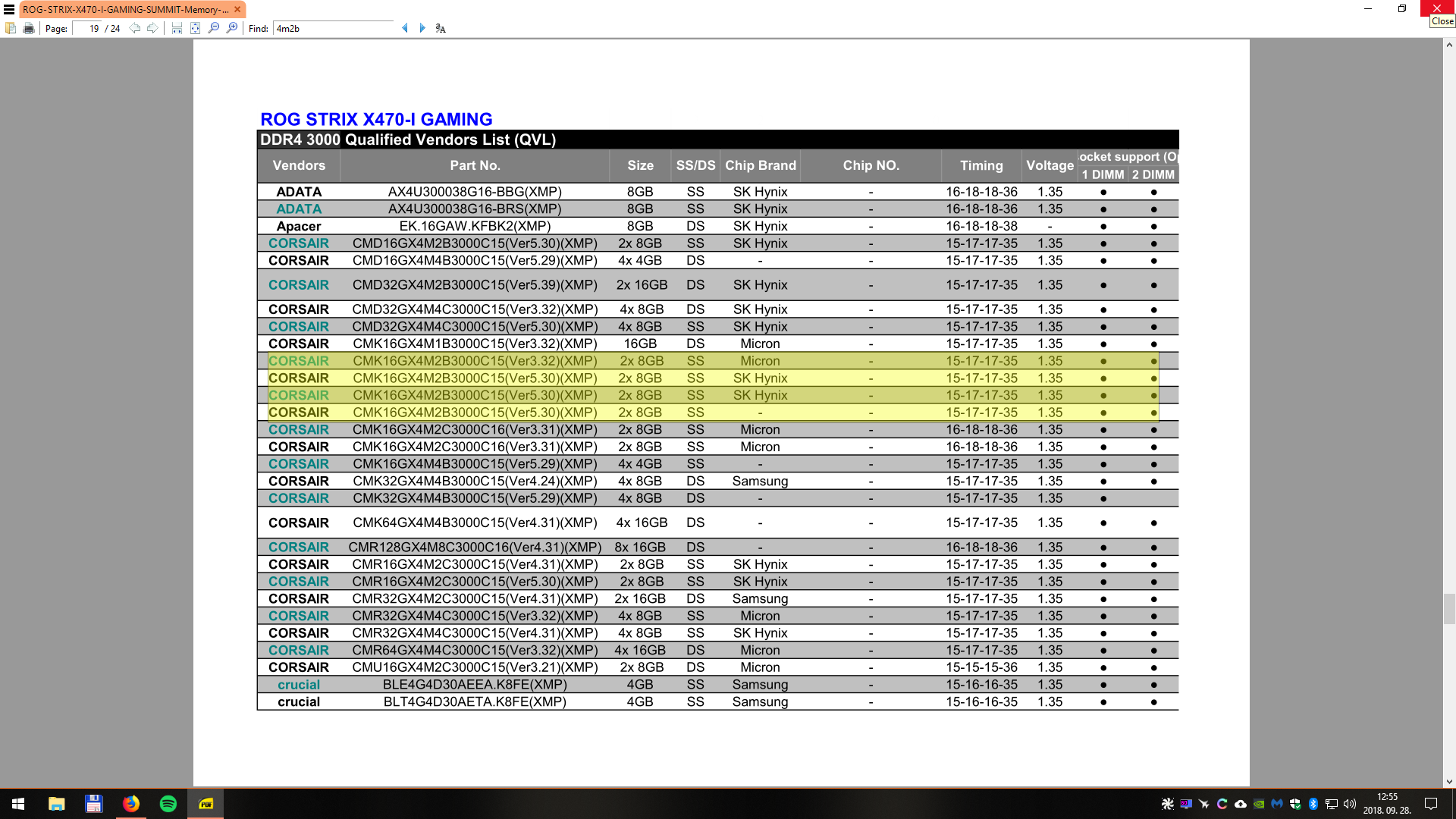The image size is (1456, 819).
Task: Click the Vendors column header
Action: click(x=299, y=165)
